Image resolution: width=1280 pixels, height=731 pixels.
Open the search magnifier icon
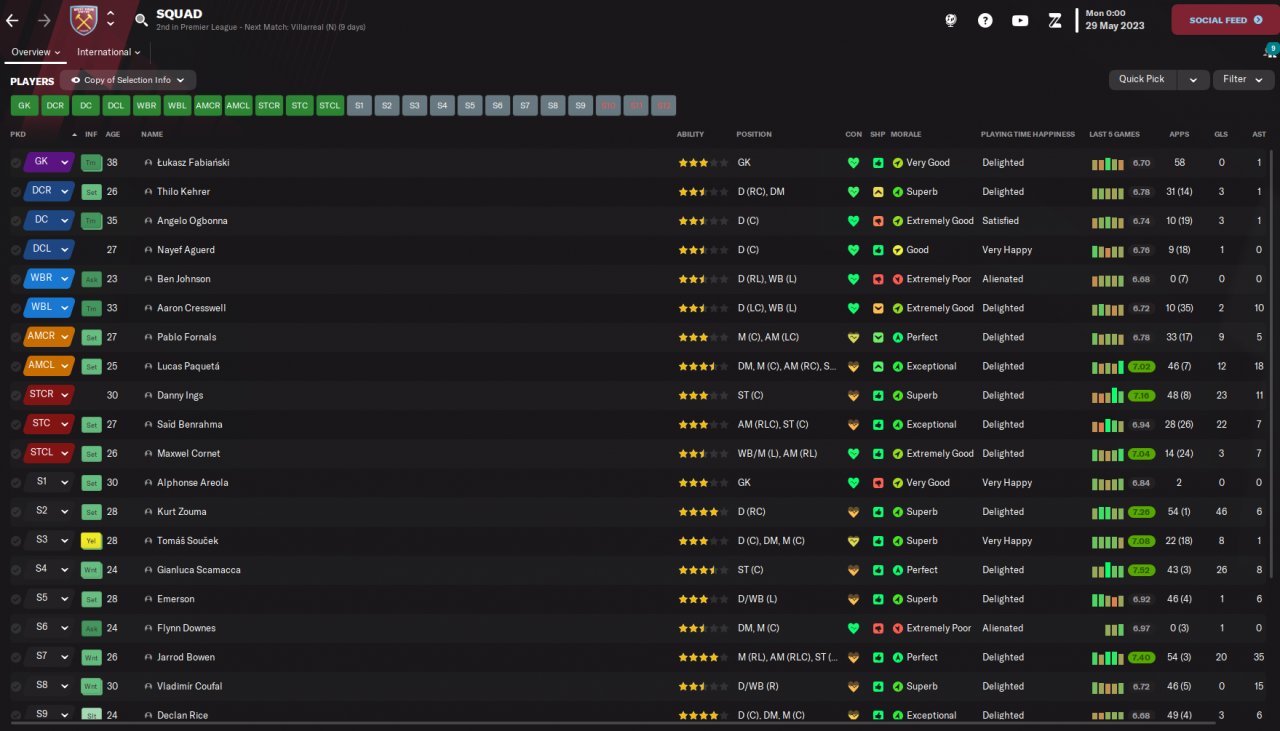pos(141,20)
